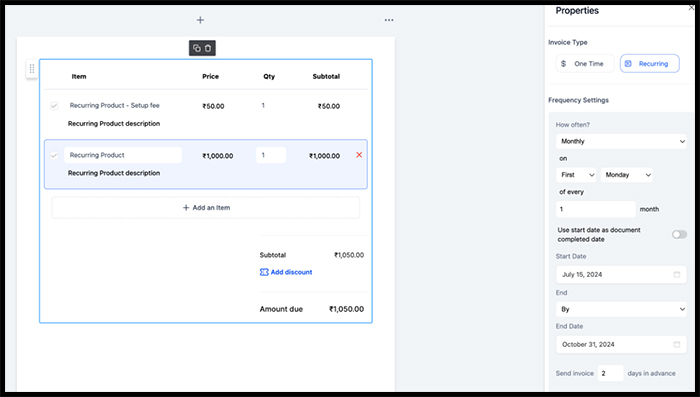Open the How often Monthly dropdown
Viewport: 700px width, 397px height.
(x=621, y=141)
